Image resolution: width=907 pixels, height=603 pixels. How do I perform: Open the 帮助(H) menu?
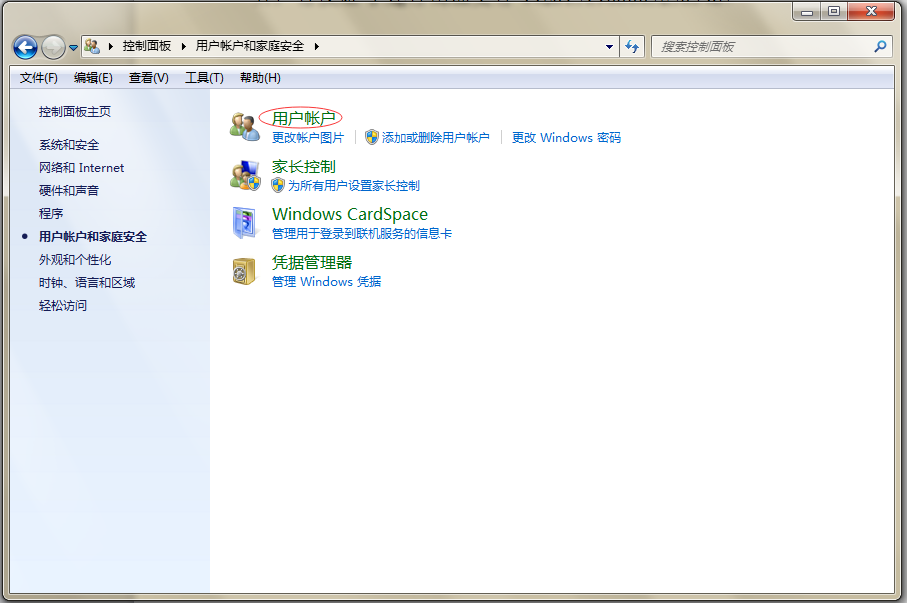(260, 78)
